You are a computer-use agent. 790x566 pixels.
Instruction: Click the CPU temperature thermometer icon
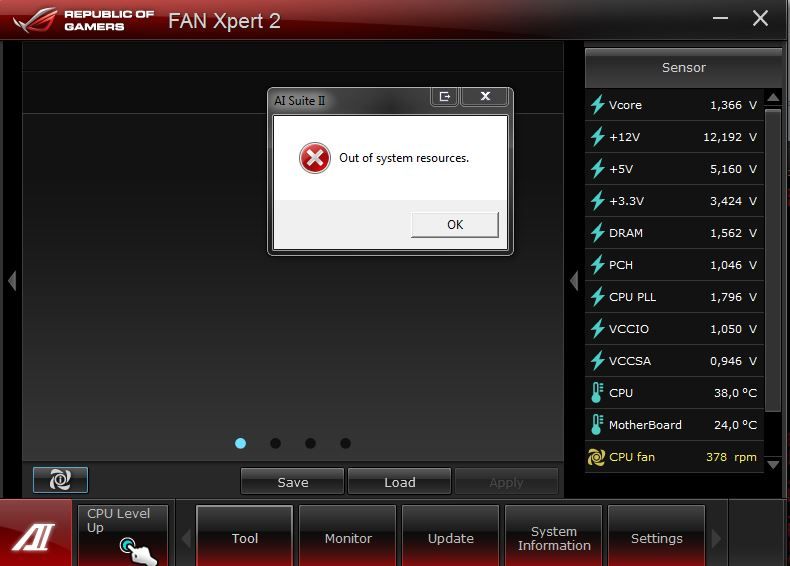coord(597,393)
